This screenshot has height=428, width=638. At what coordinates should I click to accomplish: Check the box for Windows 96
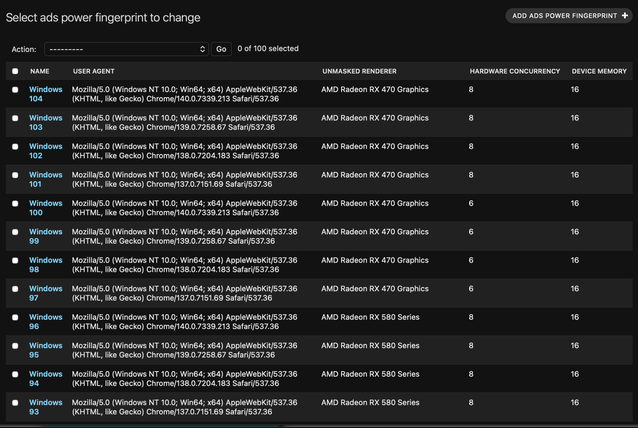click(x=15, y=317)
